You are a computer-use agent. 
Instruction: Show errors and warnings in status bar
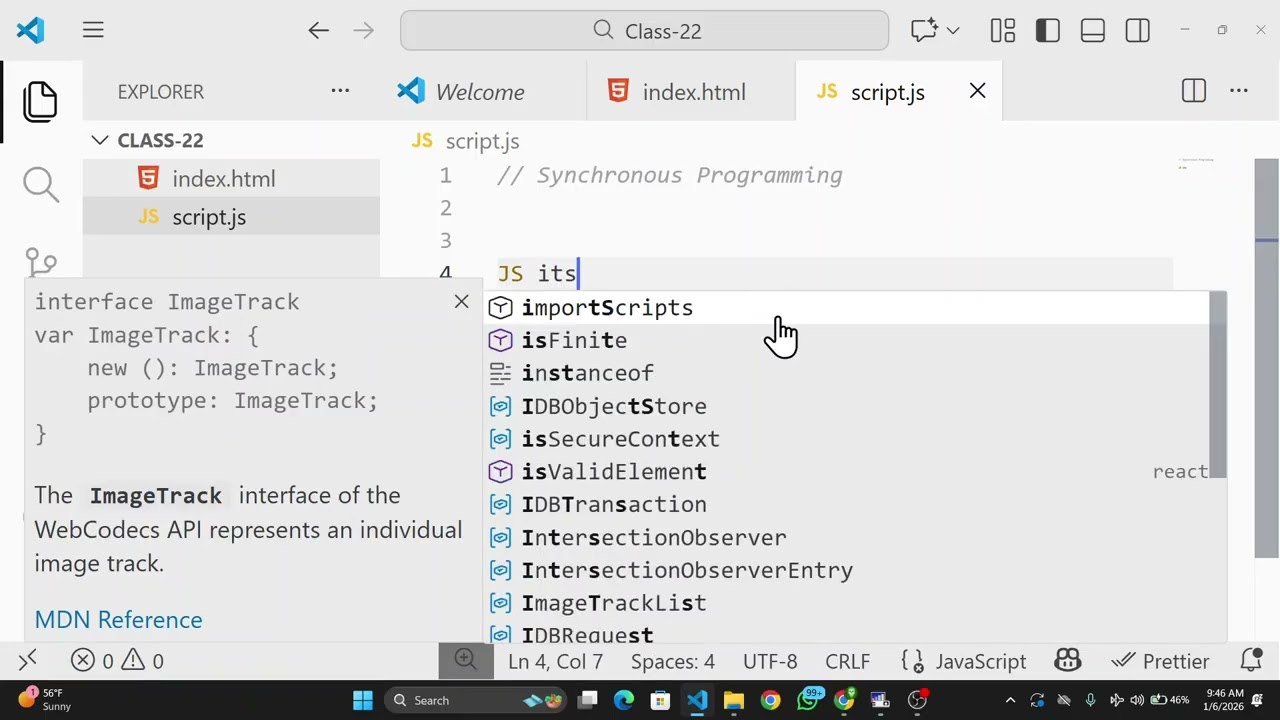point(117,661)
